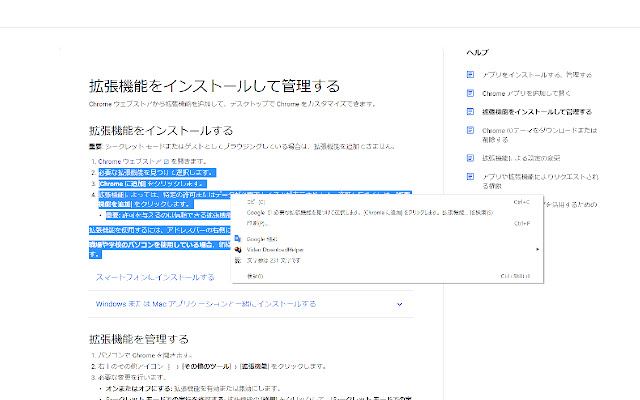Click article icon beside 'Chrome のテーマをダウンロード'
The image size is (640, 400).
coord(470,130)
